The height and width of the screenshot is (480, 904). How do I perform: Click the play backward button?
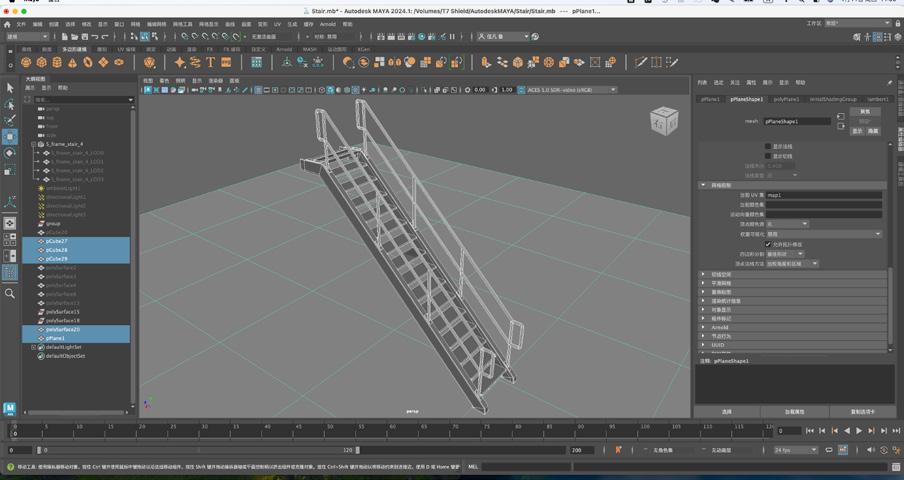[x=847, y=431]
